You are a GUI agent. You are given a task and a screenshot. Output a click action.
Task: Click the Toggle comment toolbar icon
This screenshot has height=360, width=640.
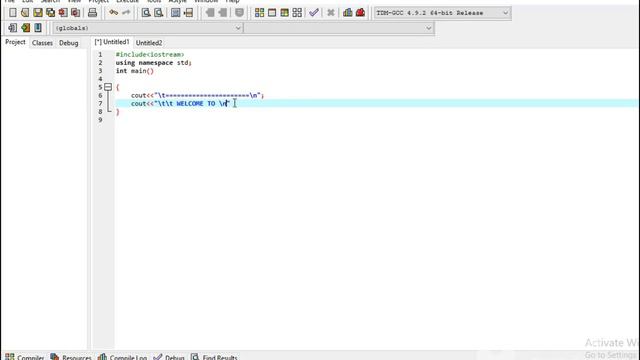click(x=239, y=13)
